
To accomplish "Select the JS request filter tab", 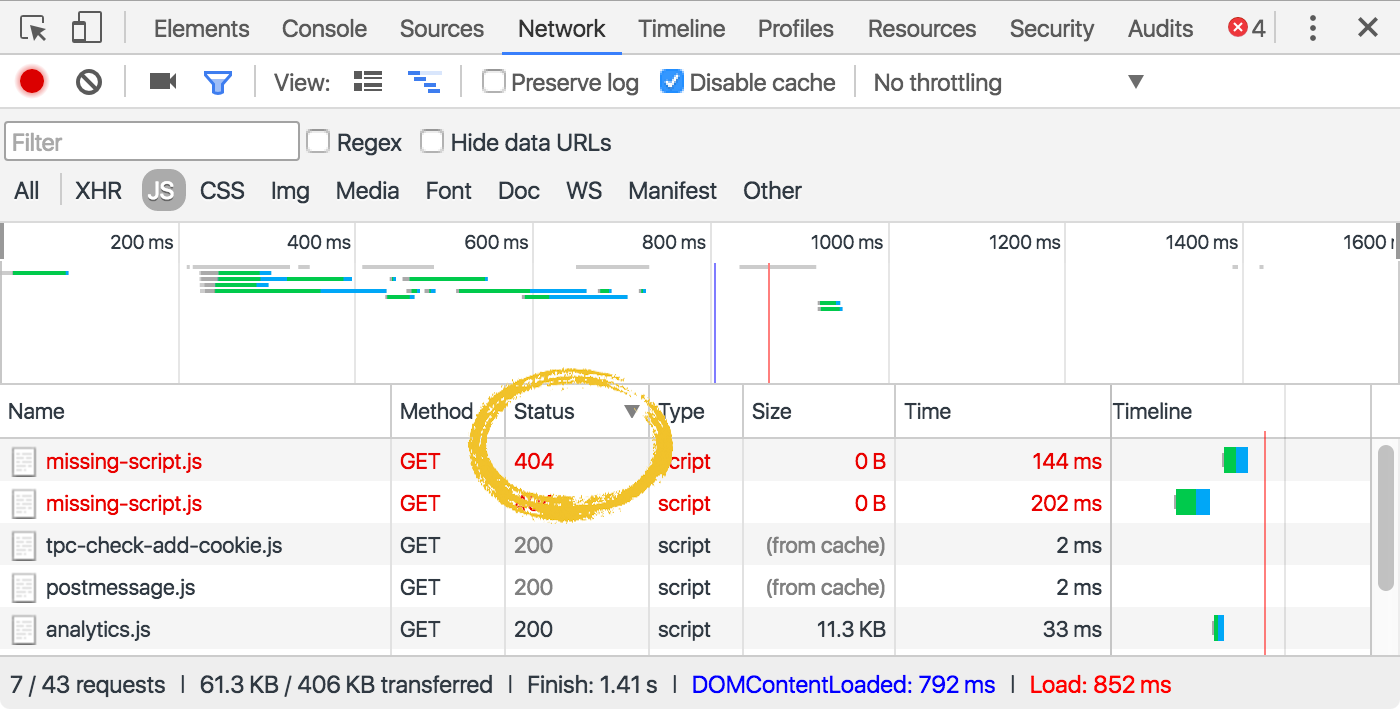I will [x=163, y=190].
